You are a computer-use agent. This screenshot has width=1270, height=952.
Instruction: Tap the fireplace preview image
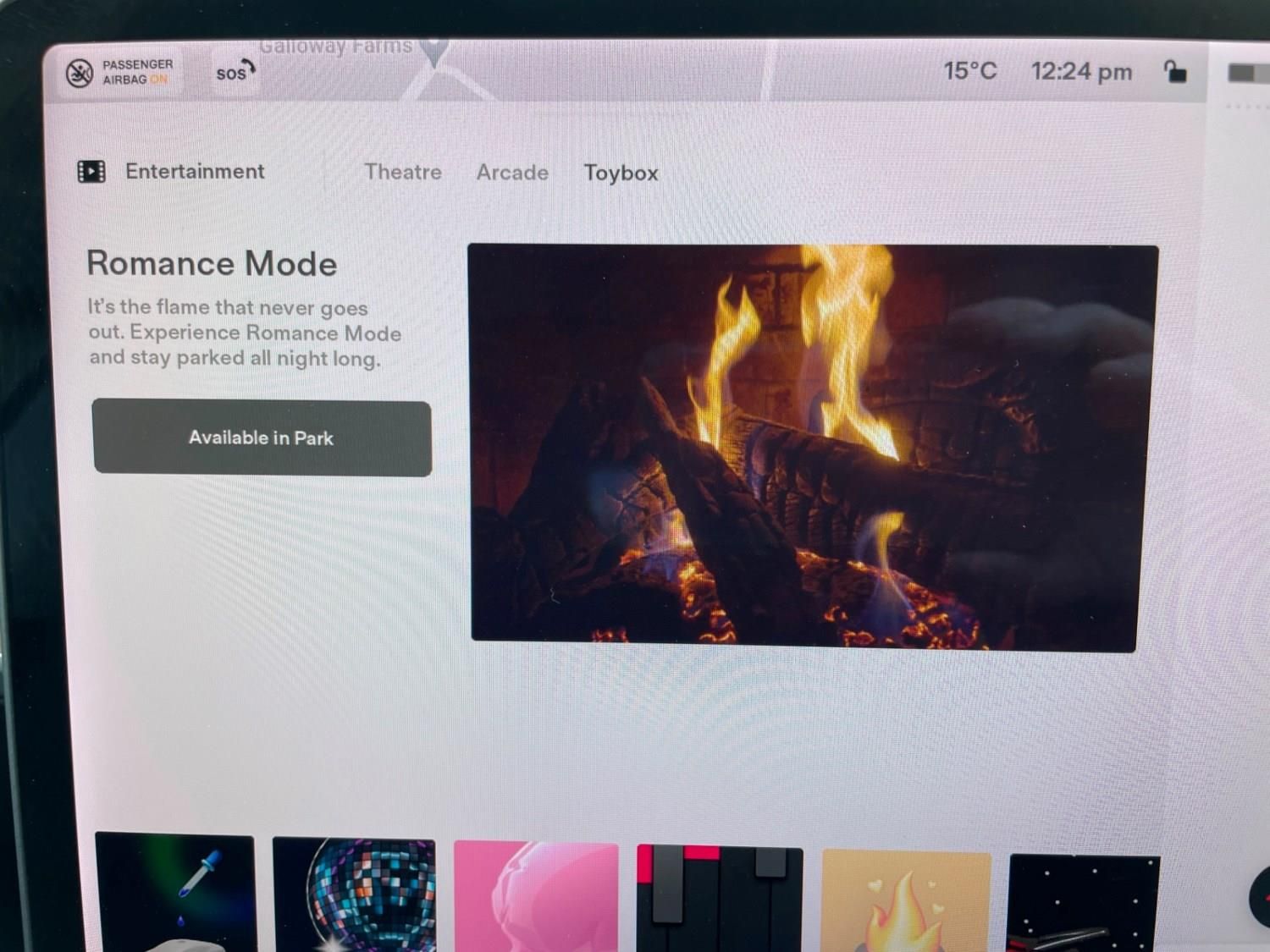point(811,448)
